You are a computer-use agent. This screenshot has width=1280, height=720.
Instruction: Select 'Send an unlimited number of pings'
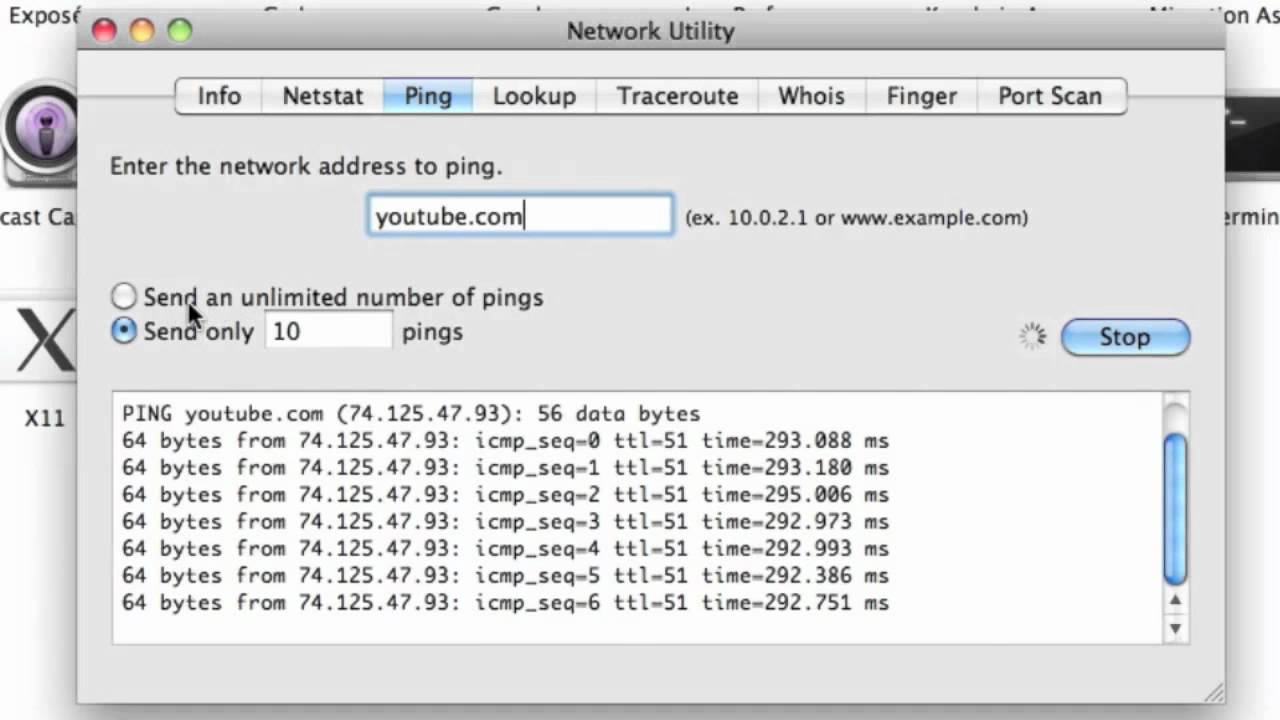click(123, 297)
